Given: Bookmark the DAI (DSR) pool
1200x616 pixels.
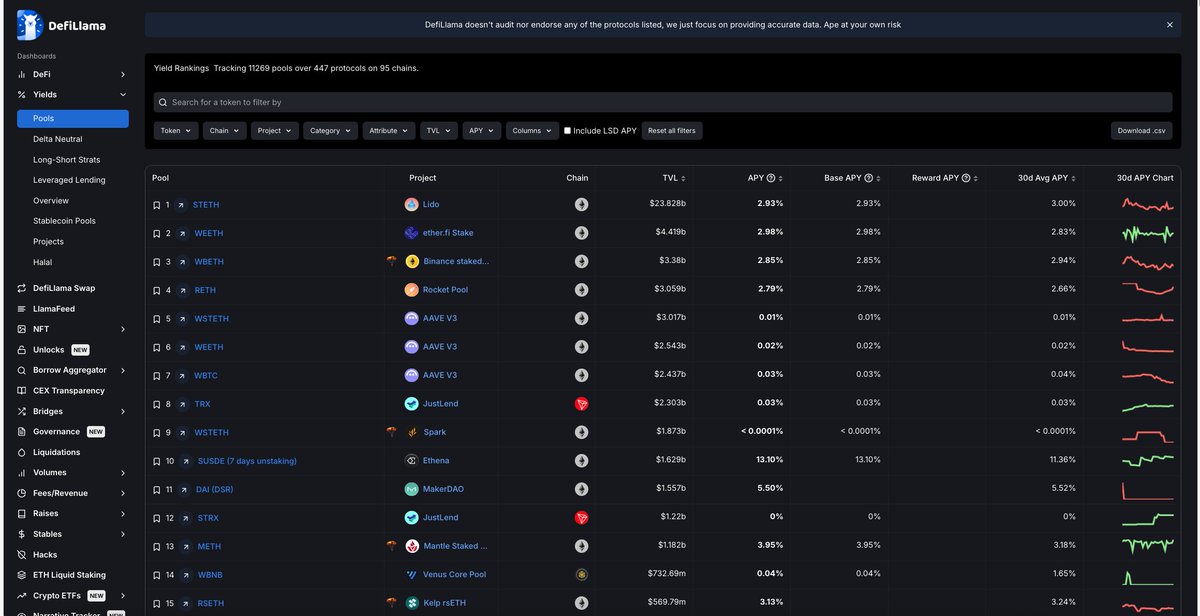Looking at the screenshot, I should (x=156, y=490).
